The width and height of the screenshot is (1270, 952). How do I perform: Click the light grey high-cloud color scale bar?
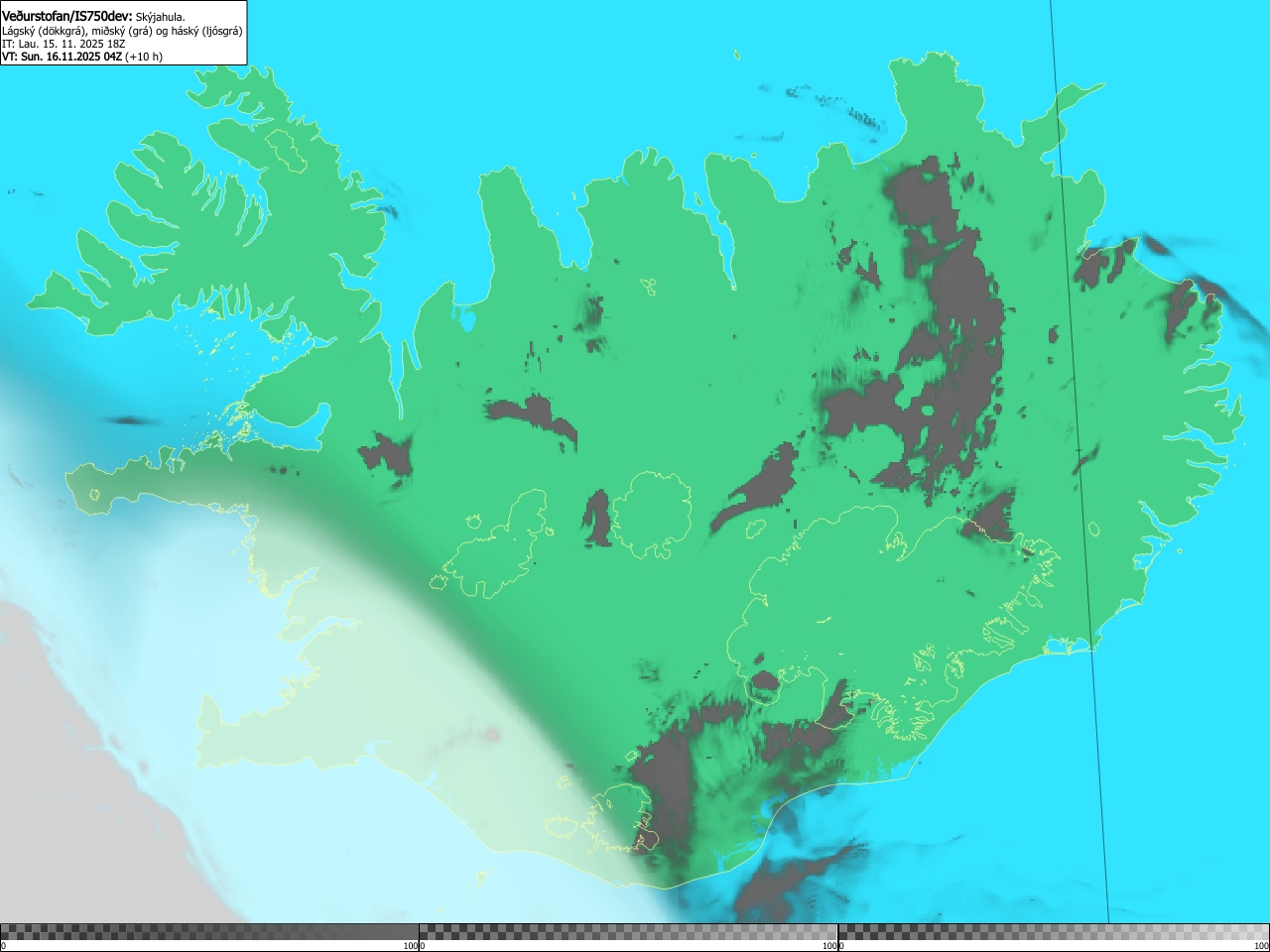coord(1054,932)
